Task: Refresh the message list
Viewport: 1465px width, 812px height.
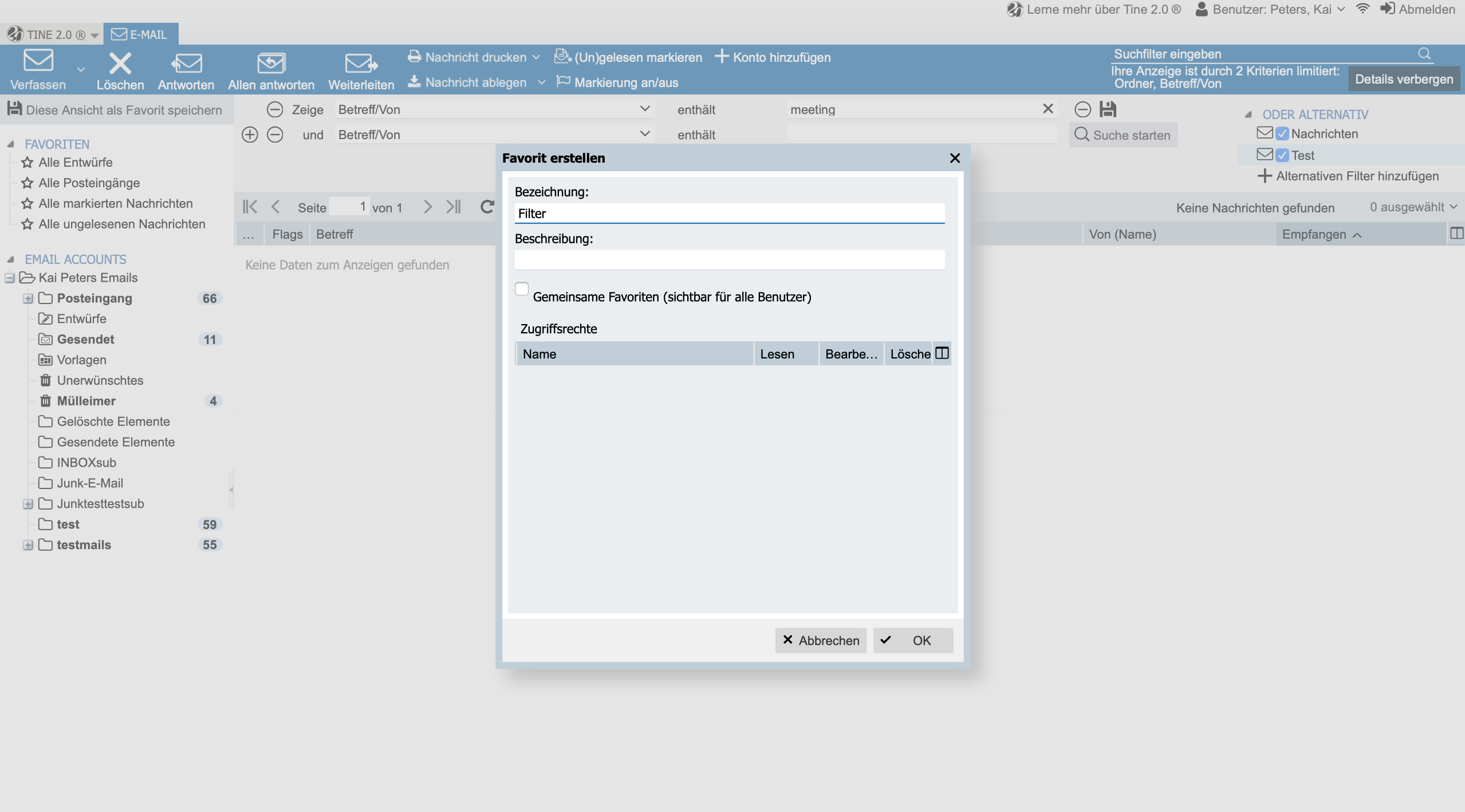Action: [487, 207]
